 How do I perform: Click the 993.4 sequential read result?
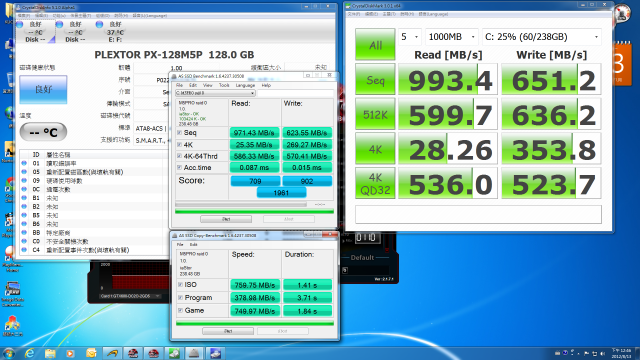tap(448, 79)
